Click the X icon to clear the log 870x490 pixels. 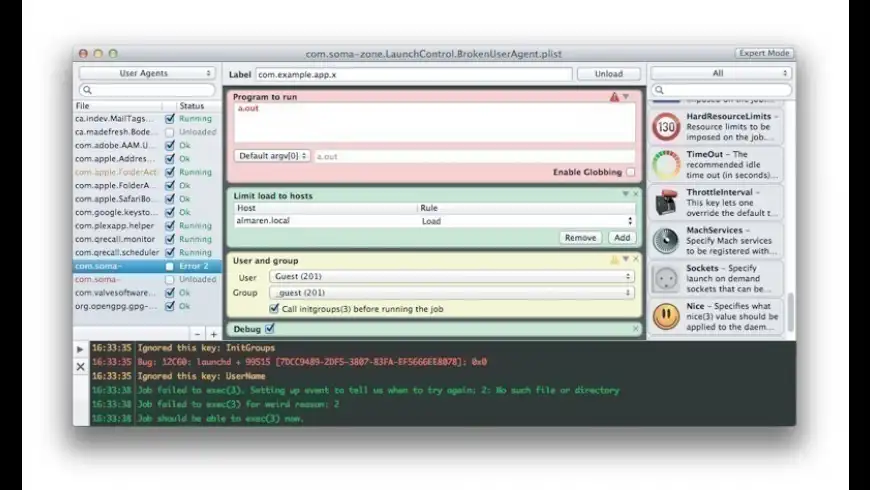coord(80,366)
